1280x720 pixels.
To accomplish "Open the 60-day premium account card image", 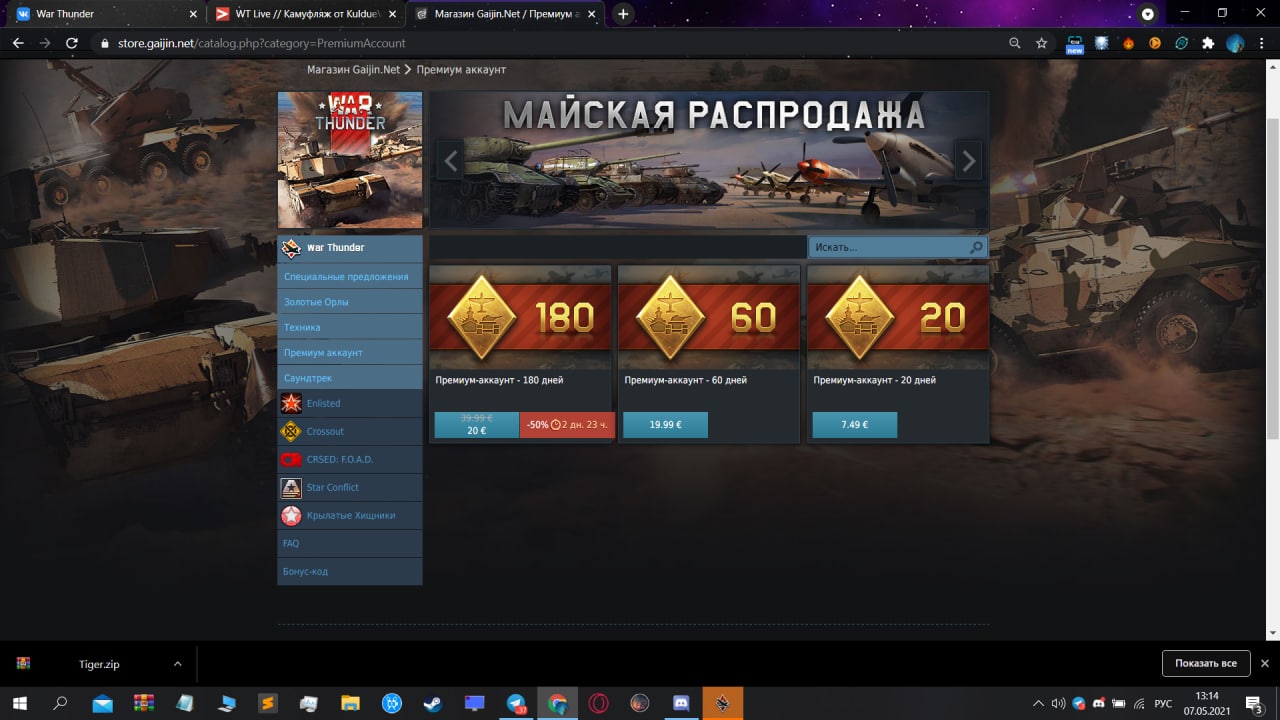I will 709,318.
